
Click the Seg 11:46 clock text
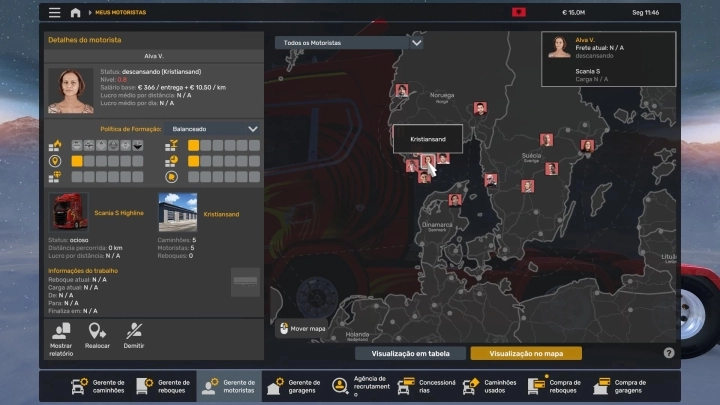(646, 12)
